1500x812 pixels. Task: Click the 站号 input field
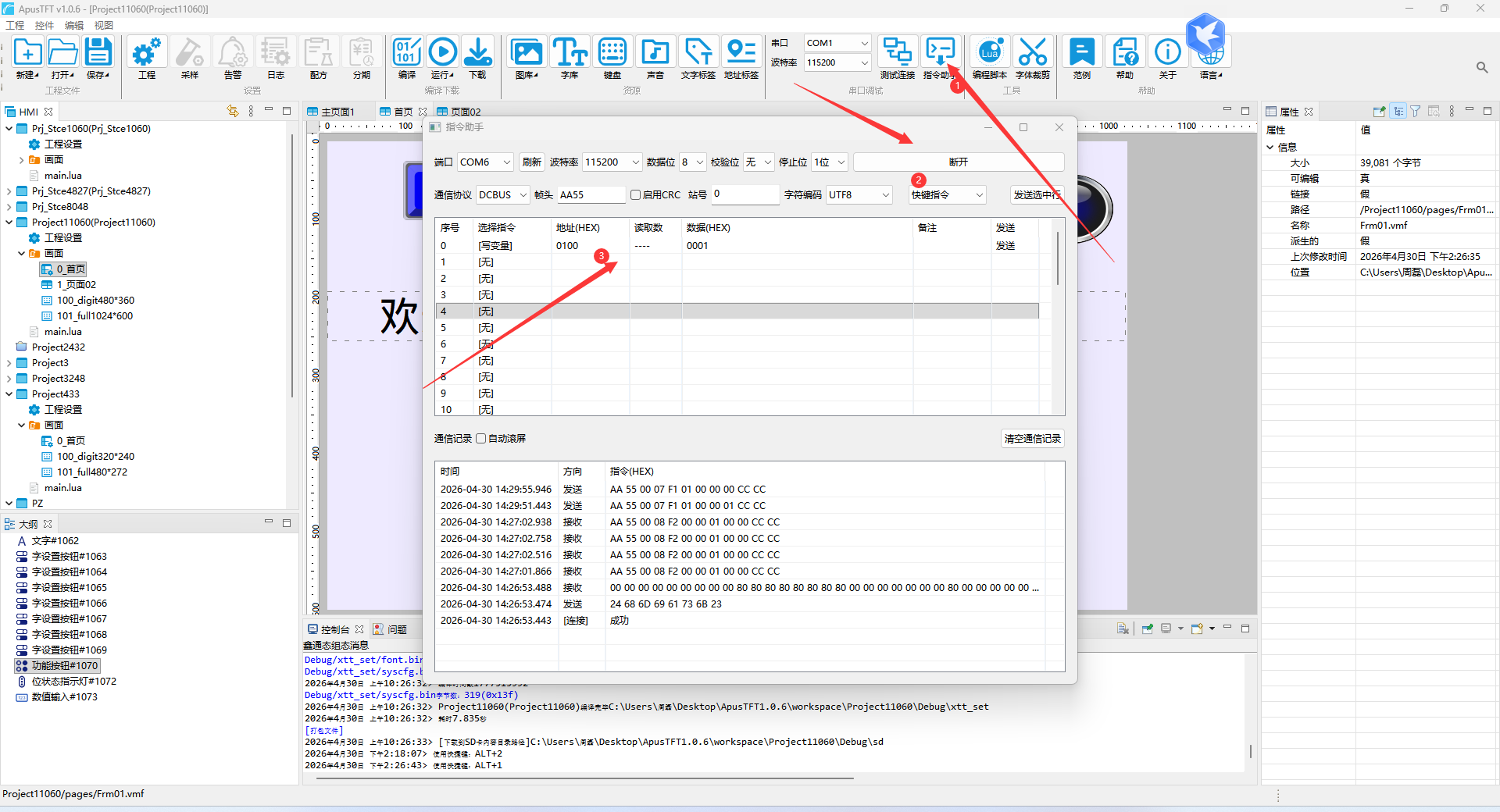pyautogui.click(x=745, y=195)
